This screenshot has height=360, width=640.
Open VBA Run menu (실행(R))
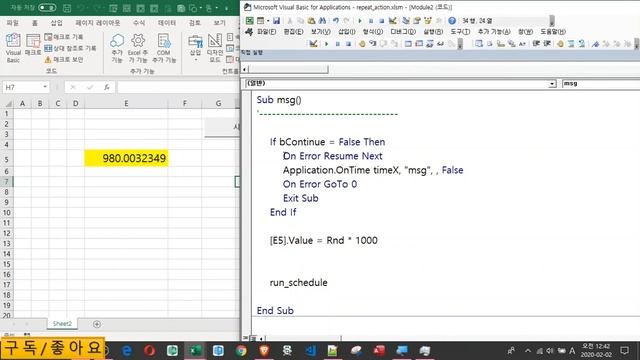point(433,32)
